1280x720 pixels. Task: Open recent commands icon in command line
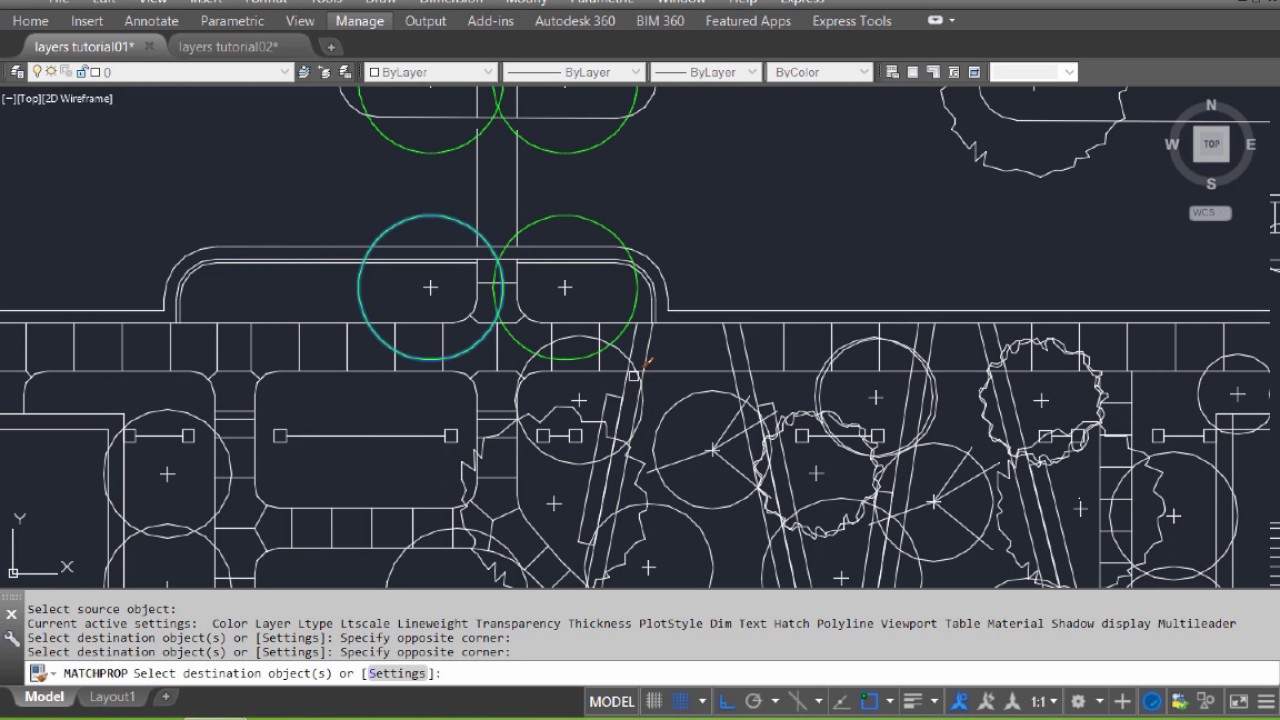coord(41,673)
